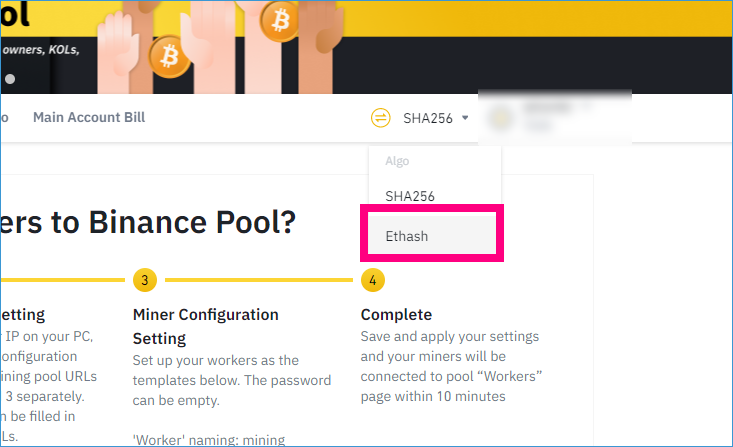Click the SHA256 dropdown caret arrow
Image resolution: width=733 pixels, height=447 pixels.
pos(465,118)
